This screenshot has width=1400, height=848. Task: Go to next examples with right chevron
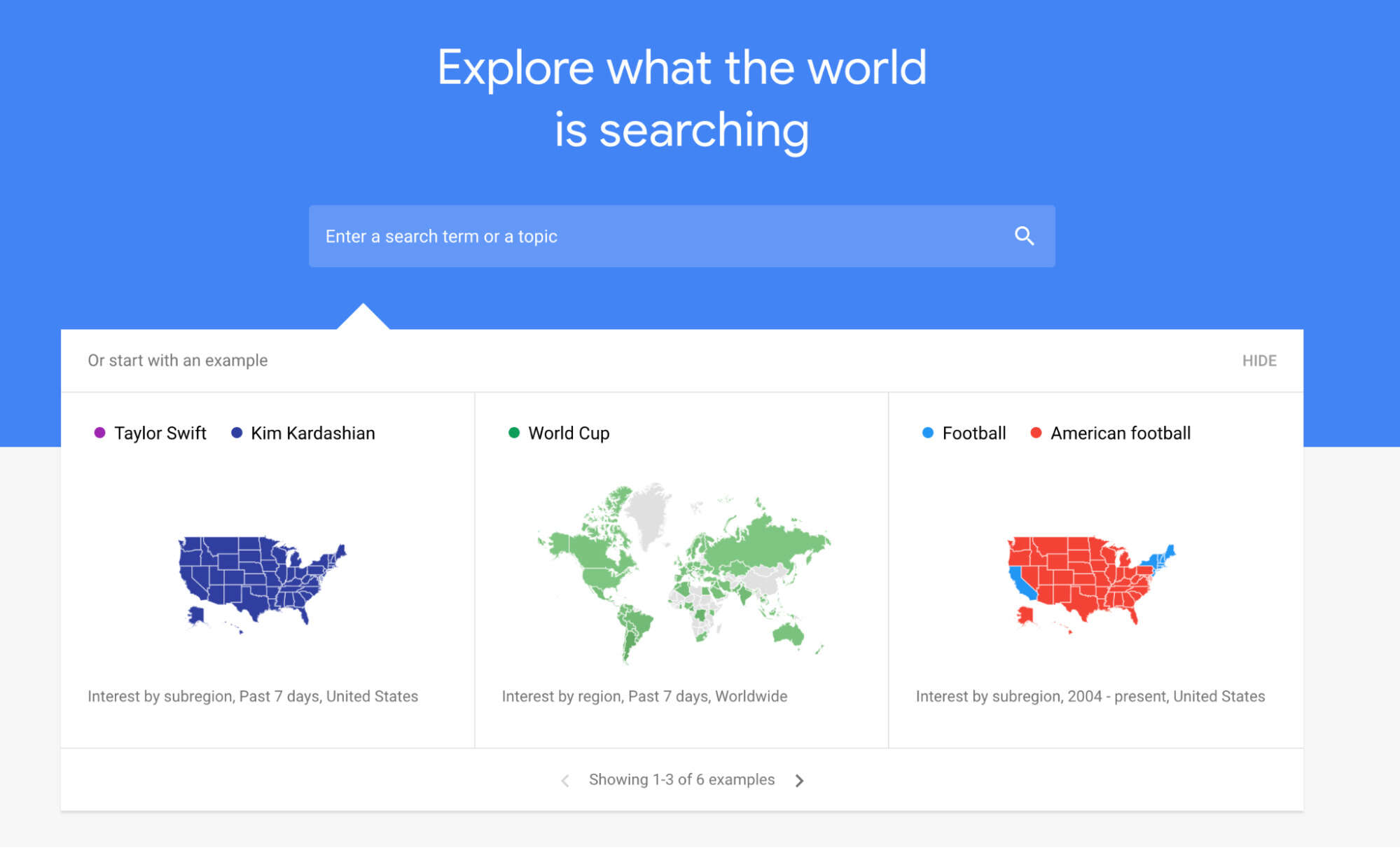tap(799, 780)
